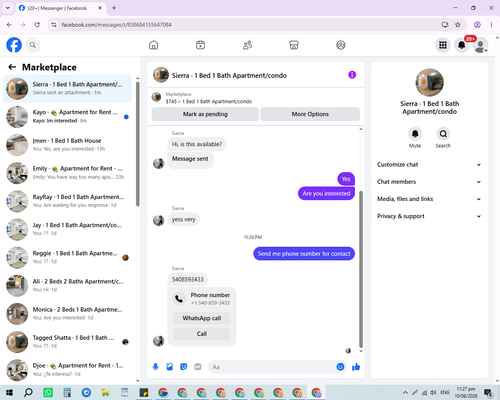The width and height of the screenshot is (500, 400).
Task: Go to the Home feed icon
Action: click(153, 45)
